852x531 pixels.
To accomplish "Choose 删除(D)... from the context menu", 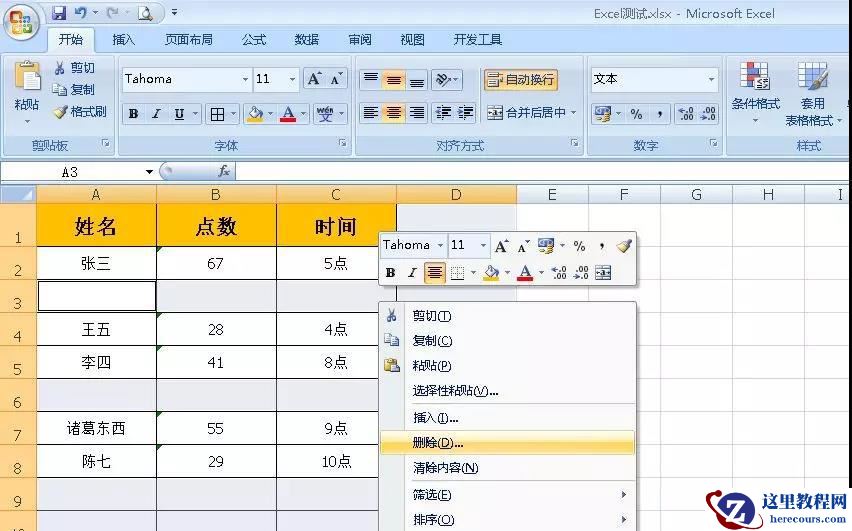I will tap(438, 442).
